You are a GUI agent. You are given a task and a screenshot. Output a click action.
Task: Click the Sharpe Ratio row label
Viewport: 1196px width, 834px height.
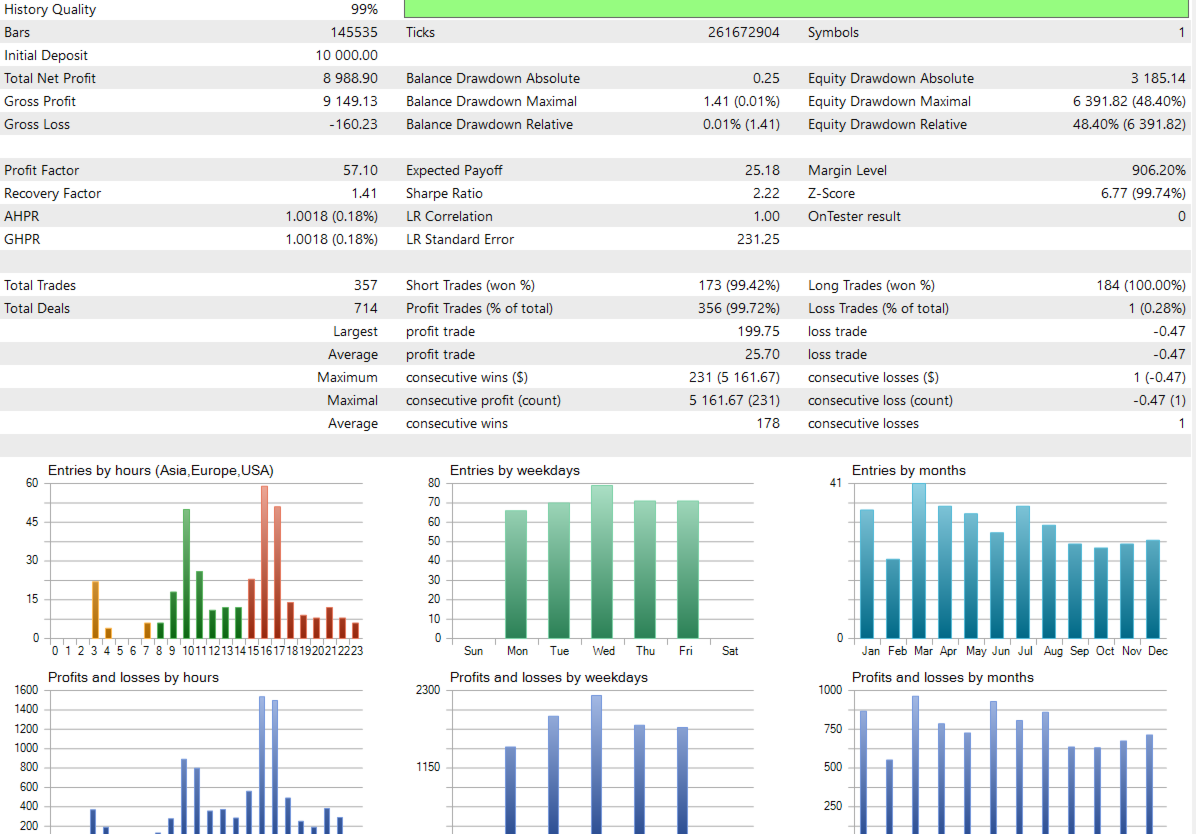[444, 193]
